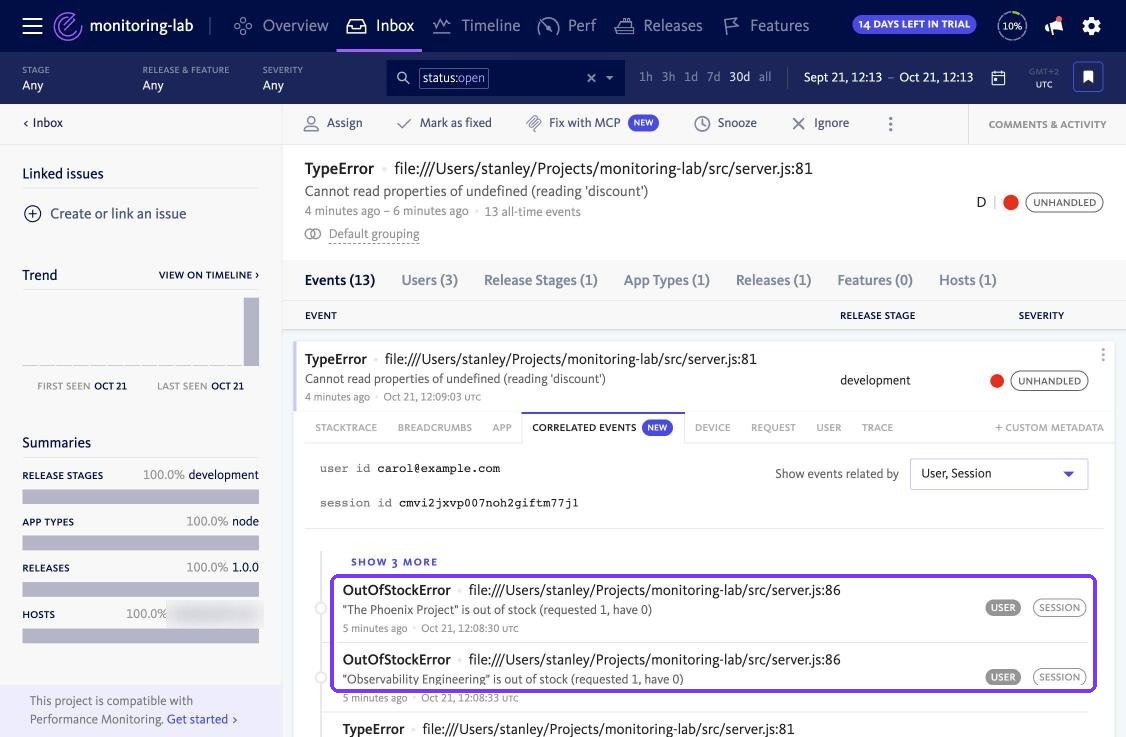Screen dimensions: 1126x737
Task: Click the plus icon to link an issue
Action: 32,213
